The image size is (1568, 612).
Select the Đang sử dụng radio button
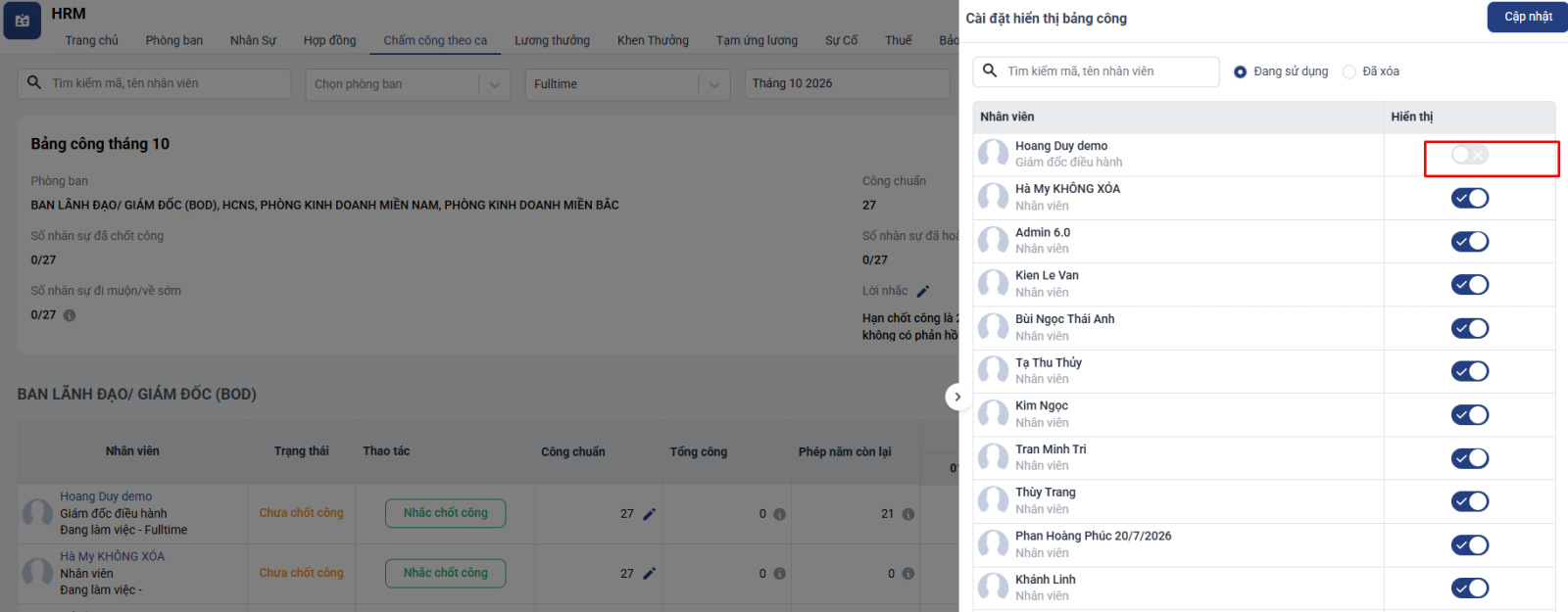[x=1240, y=71]
